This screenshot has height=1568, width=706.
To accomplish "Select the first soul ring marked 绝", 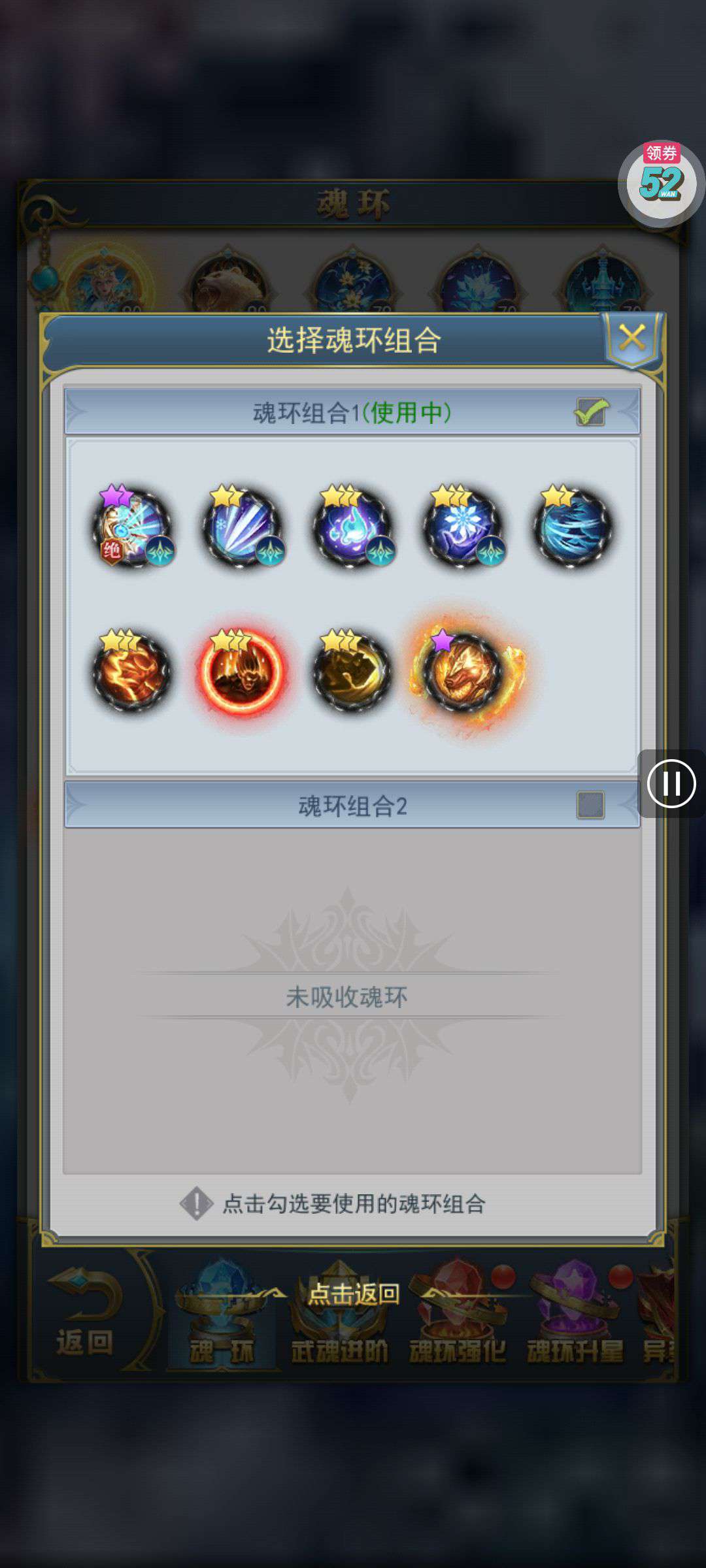I will click(x=133, y=527).
